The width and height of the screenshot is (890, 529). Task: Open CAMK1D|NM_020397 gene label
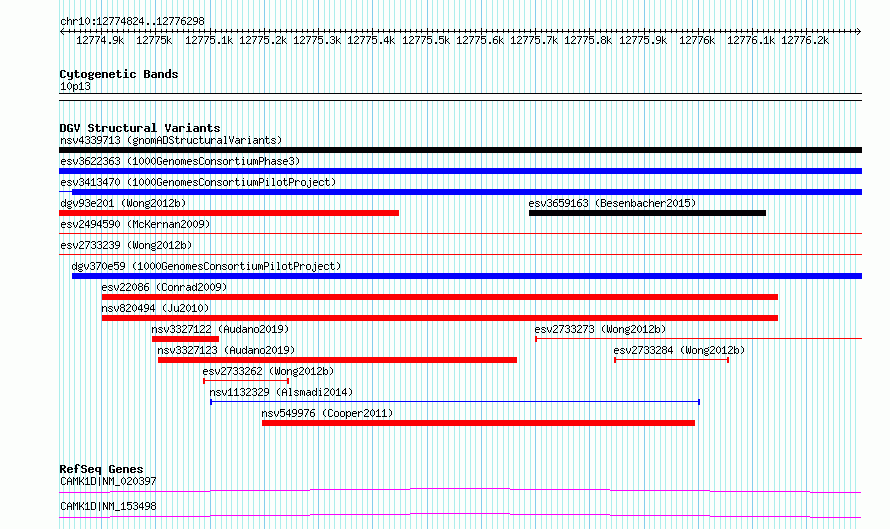[x=108, y=481]
